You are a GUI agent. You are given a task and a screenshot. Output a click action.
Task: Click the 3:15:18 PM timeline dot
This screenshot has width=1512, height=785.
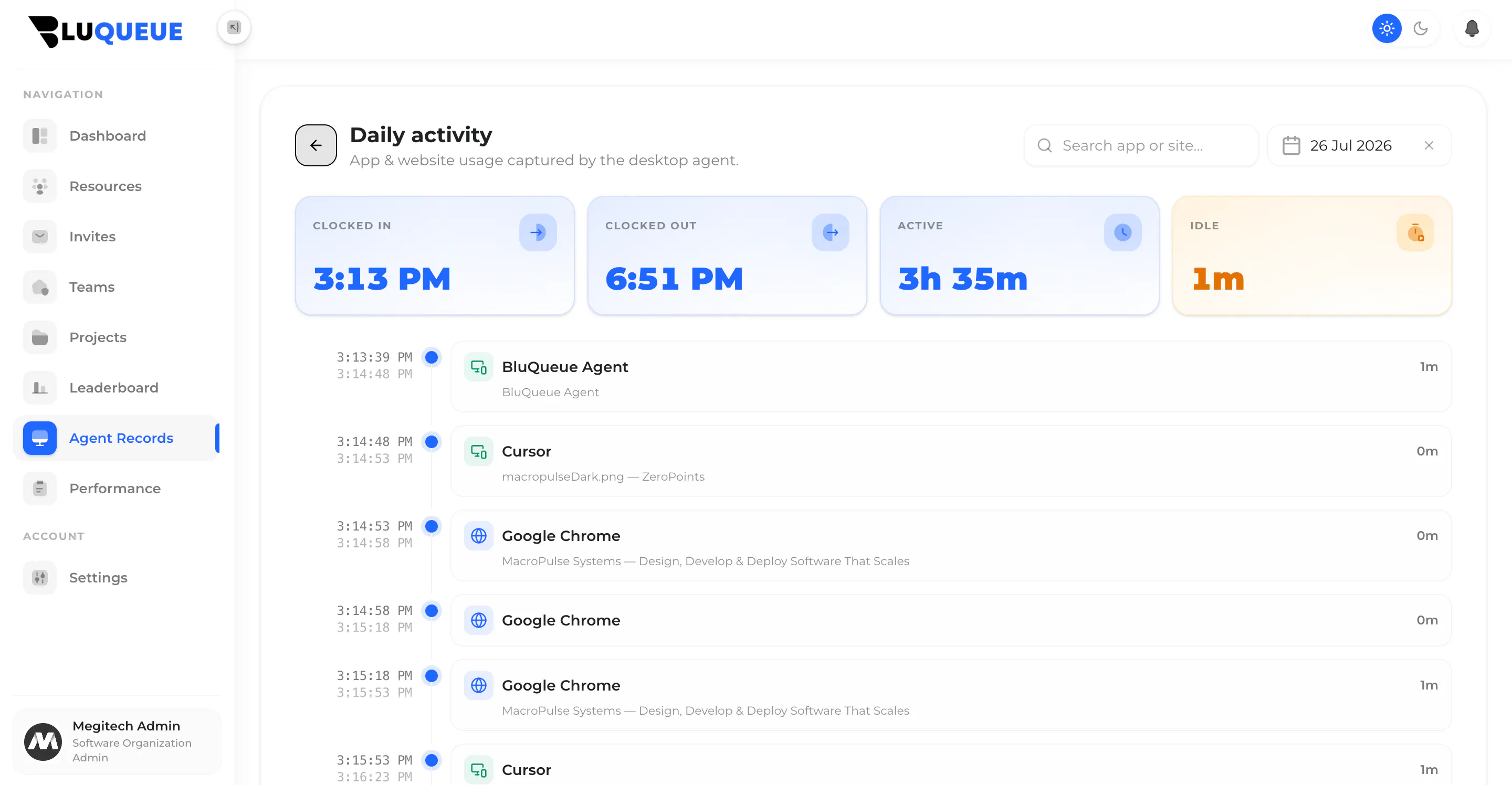pos(432,676)
